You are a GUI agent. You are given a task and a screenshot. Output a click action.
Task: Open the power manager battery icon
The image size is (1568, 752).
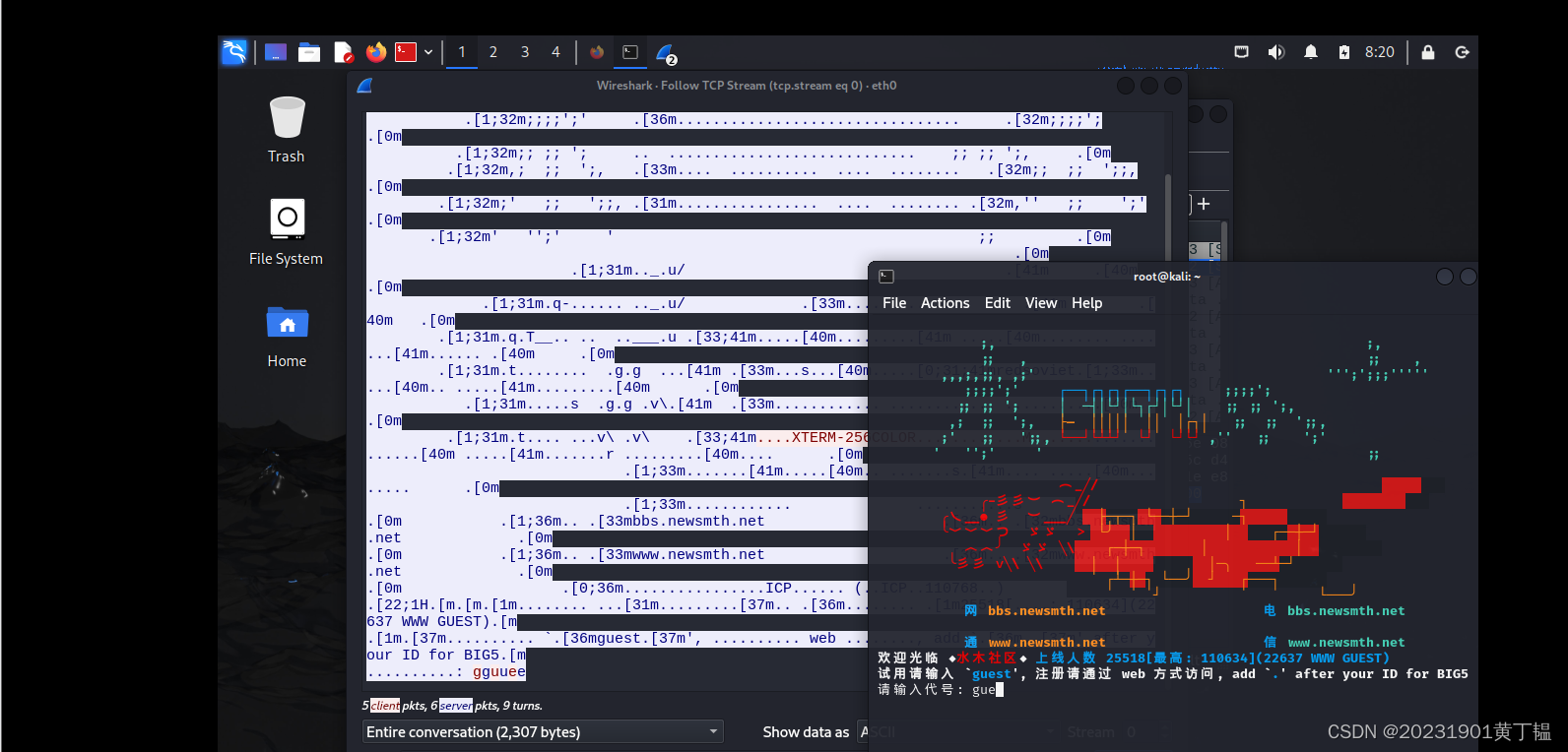tap(1344, 52)
